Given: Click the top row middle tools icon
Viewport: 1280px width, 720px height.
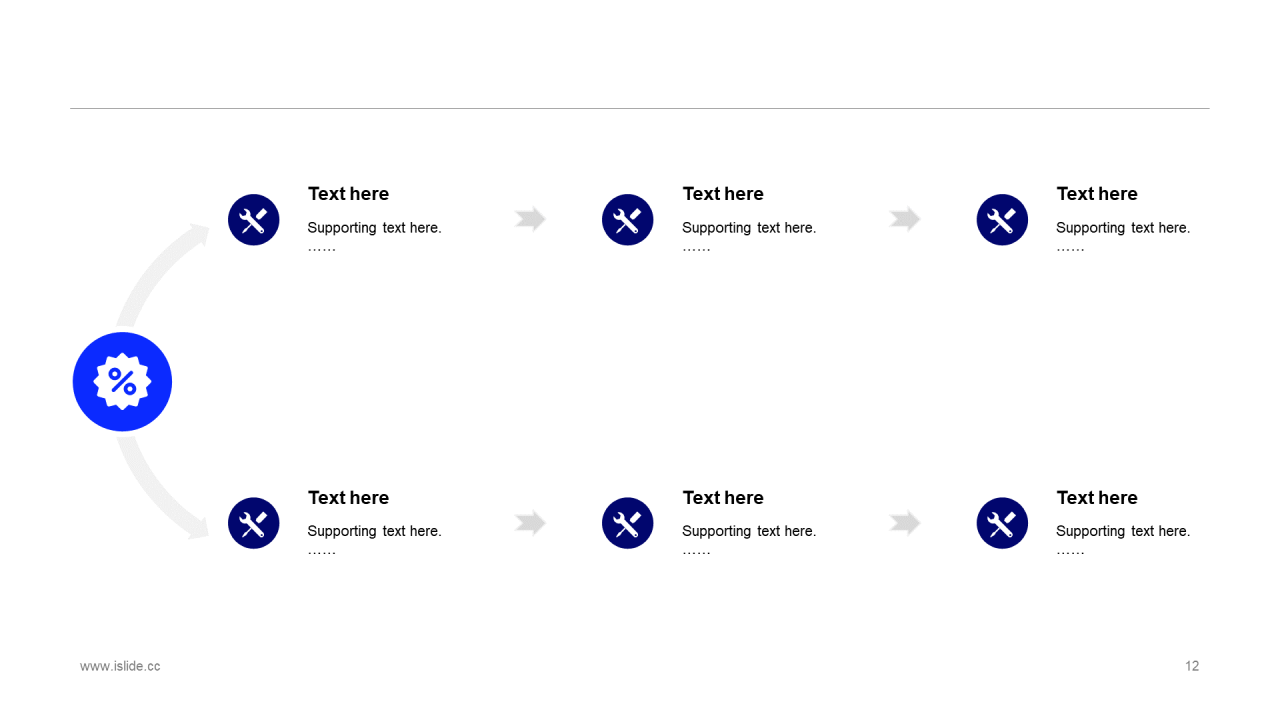Looking at the screenshot, I should pos(628,220).
